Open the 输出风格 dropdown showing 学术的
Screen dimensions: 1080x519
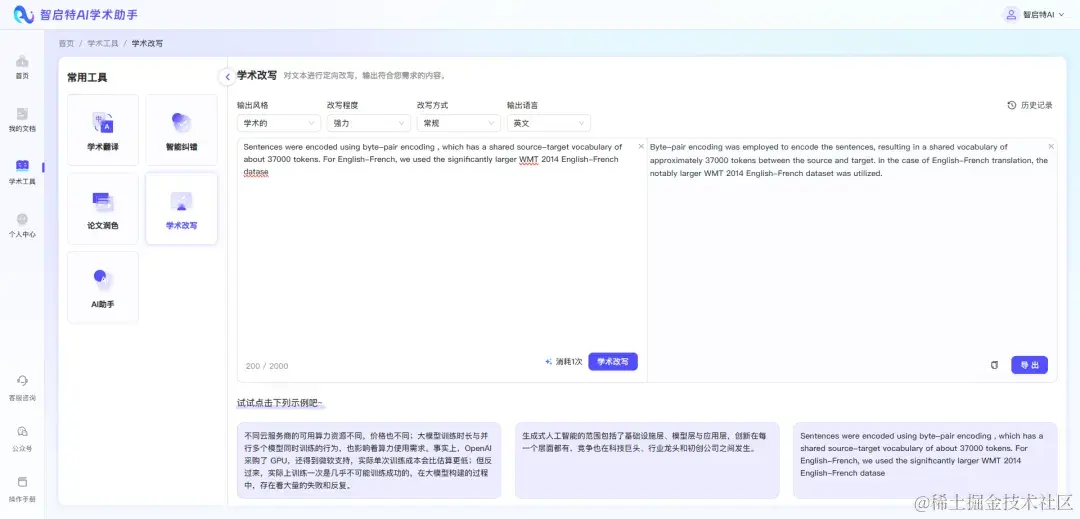278,123
